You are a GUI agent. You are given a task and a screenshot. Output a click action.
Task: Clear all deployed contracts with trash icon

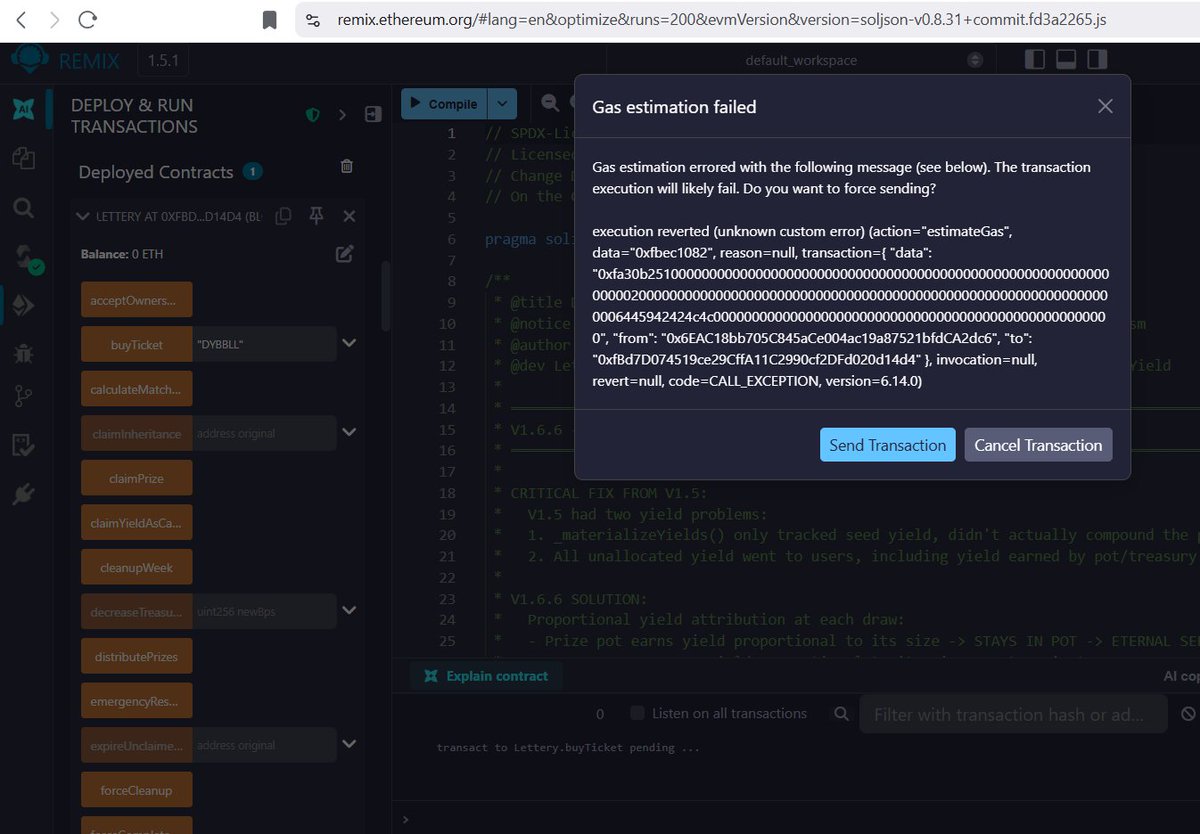point(346,167)
